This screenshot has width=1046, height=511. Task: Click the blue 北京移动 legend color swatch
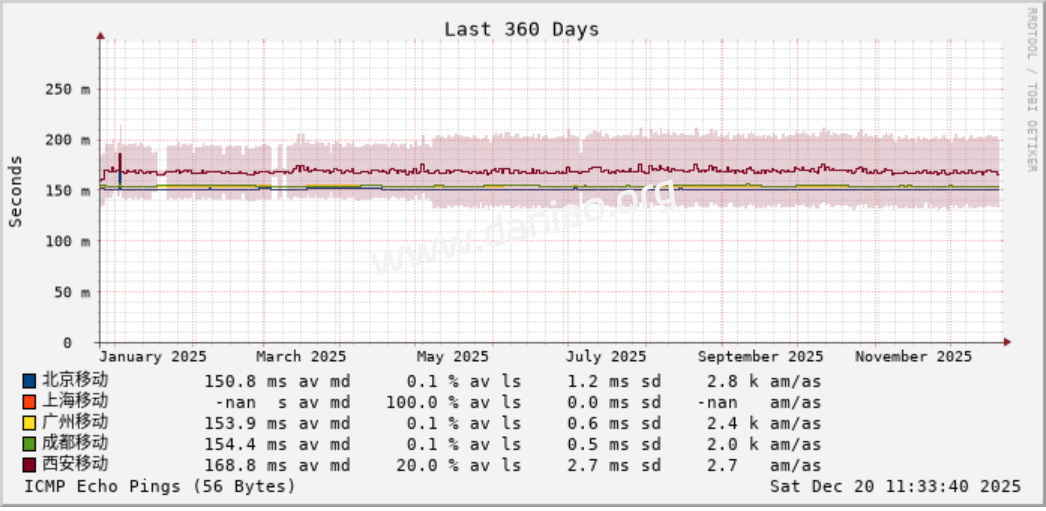[x=29, y=381]
